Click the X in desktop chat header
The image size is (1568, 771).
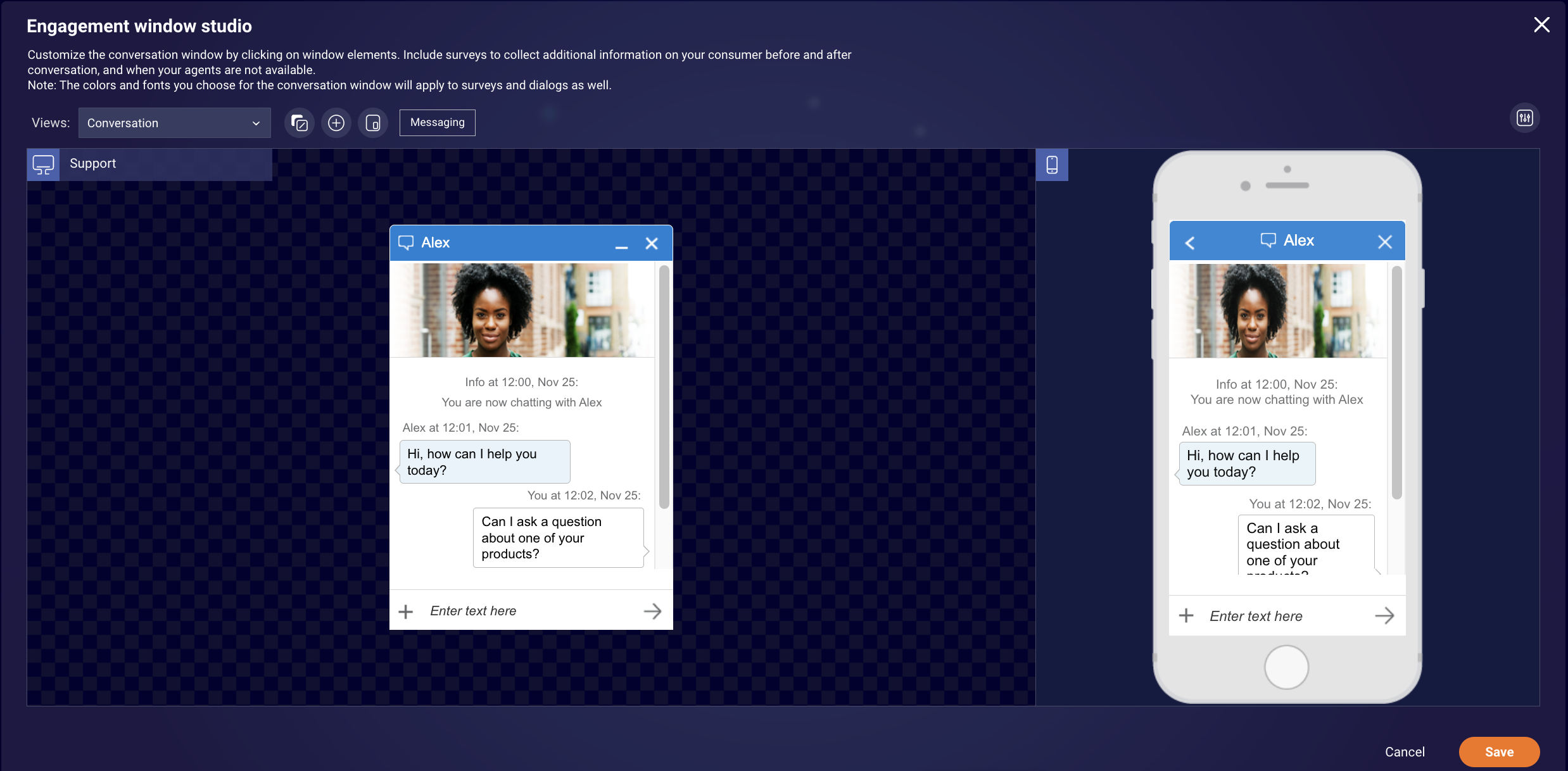(652, 244)
